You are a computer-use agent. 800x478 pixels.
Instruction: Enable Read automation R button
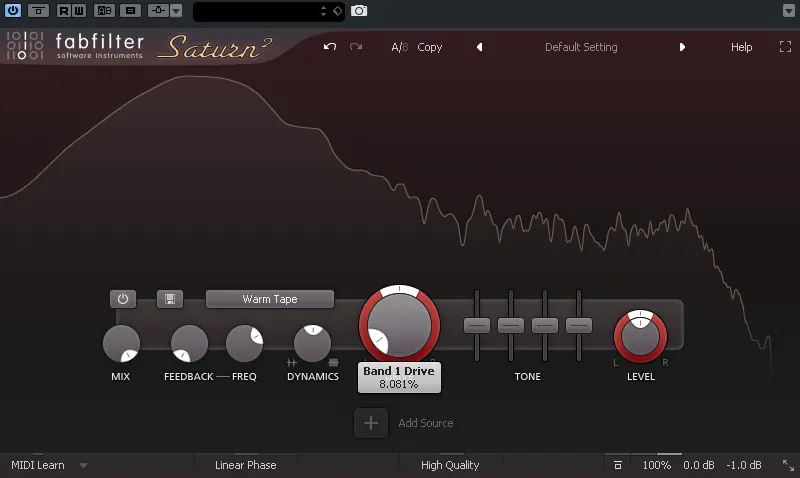pos(63,10)
